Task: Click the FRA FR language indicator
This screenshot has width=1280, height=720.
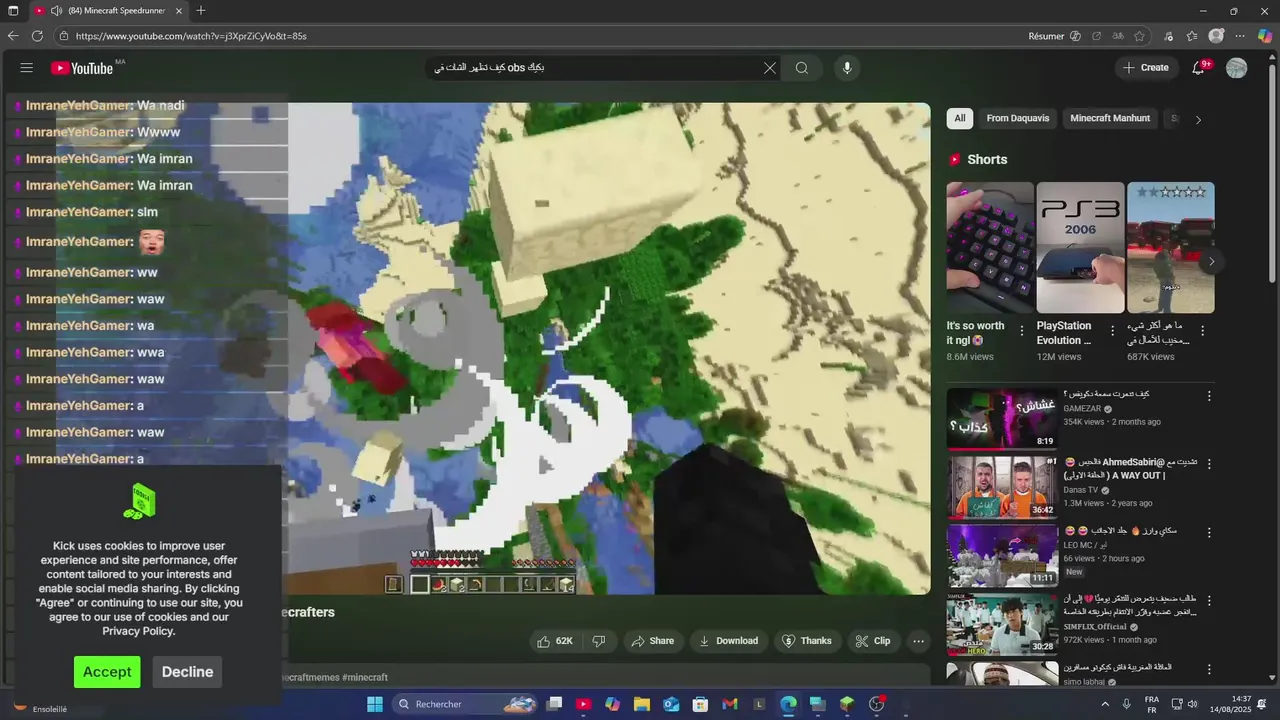Action: click(1152, 704)
